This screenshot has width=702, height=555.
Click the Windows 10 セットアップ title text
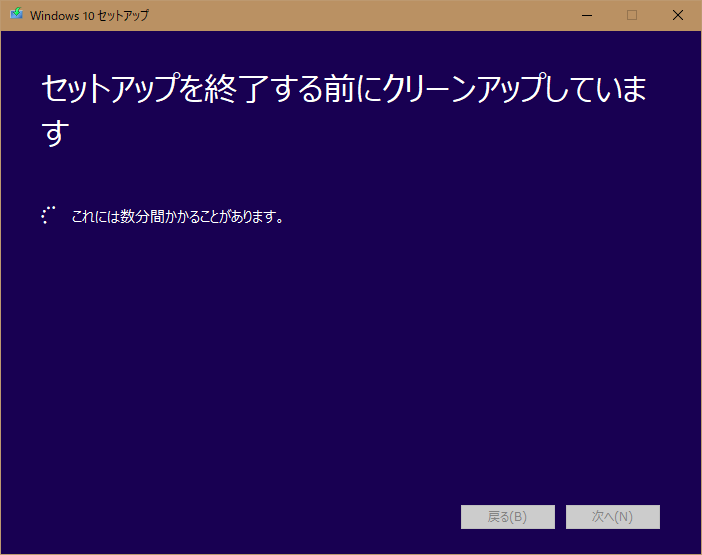point(89,15)
